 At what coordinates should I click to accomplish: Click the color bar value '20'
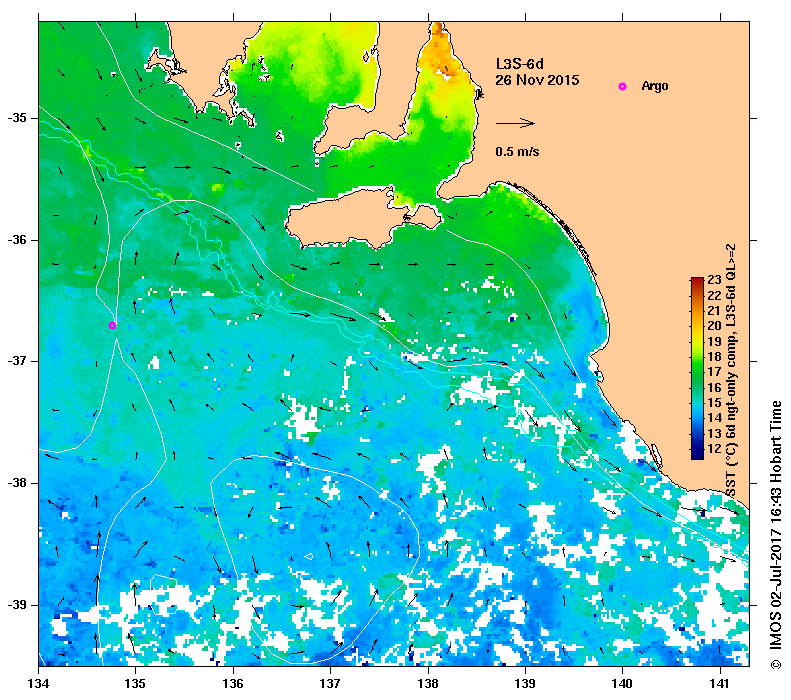[x=714, y=326]
